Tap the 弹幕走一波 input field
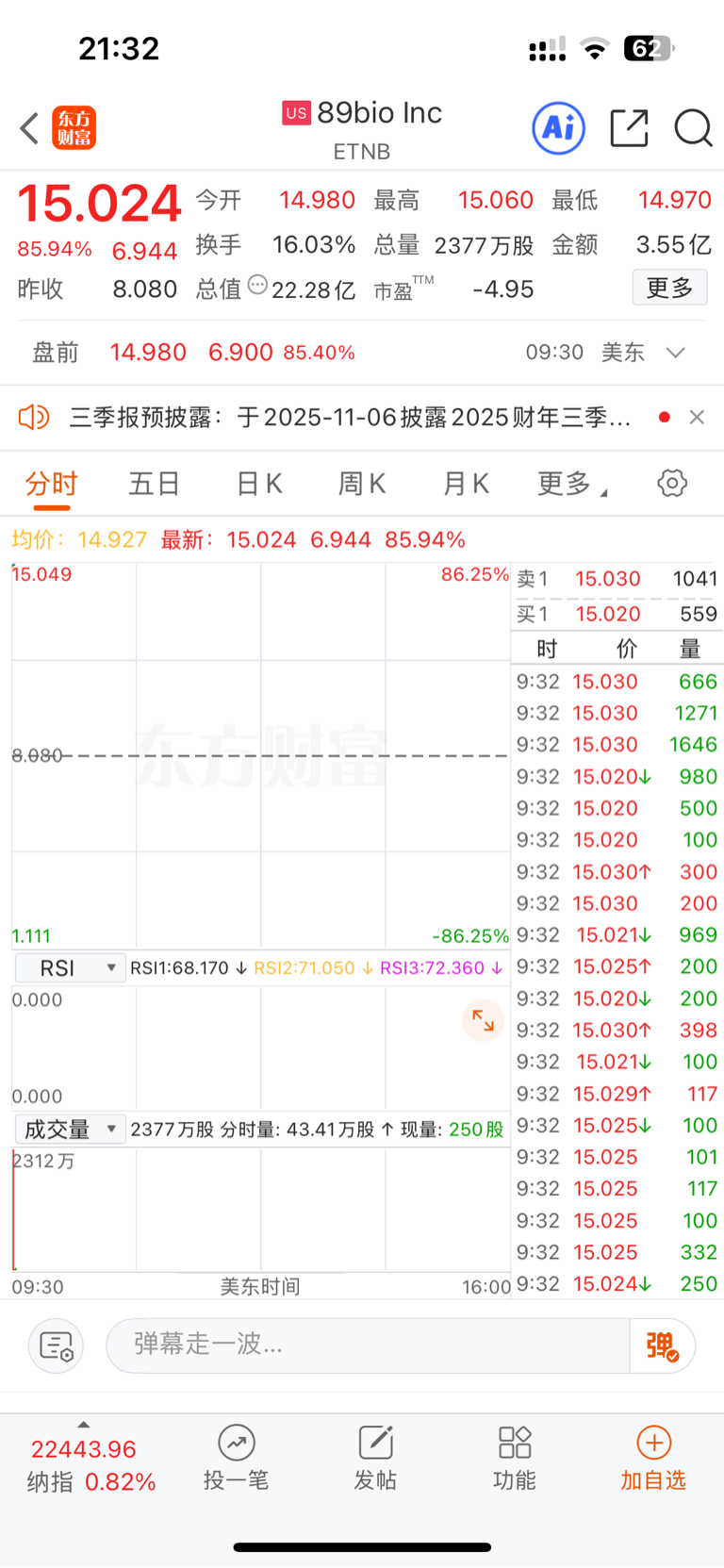 [x=368, y=1345]
